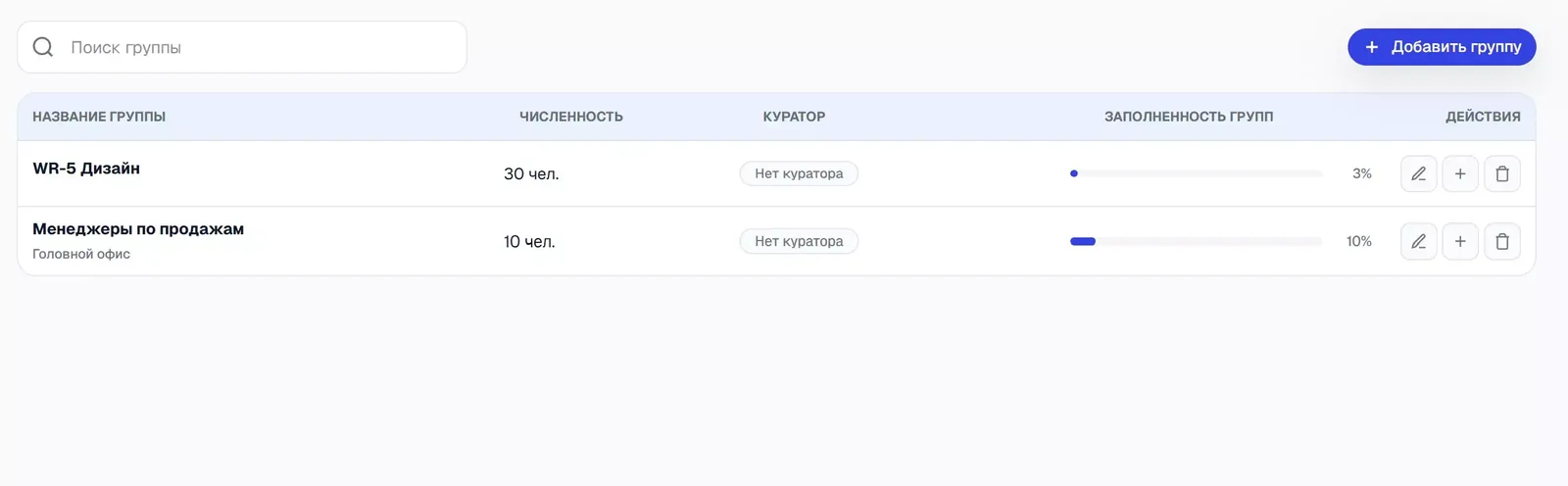
Task: Click the Нет куратора badge for Менеджеры по продажам
Action: pyautogui.click(x=799, y=241)
